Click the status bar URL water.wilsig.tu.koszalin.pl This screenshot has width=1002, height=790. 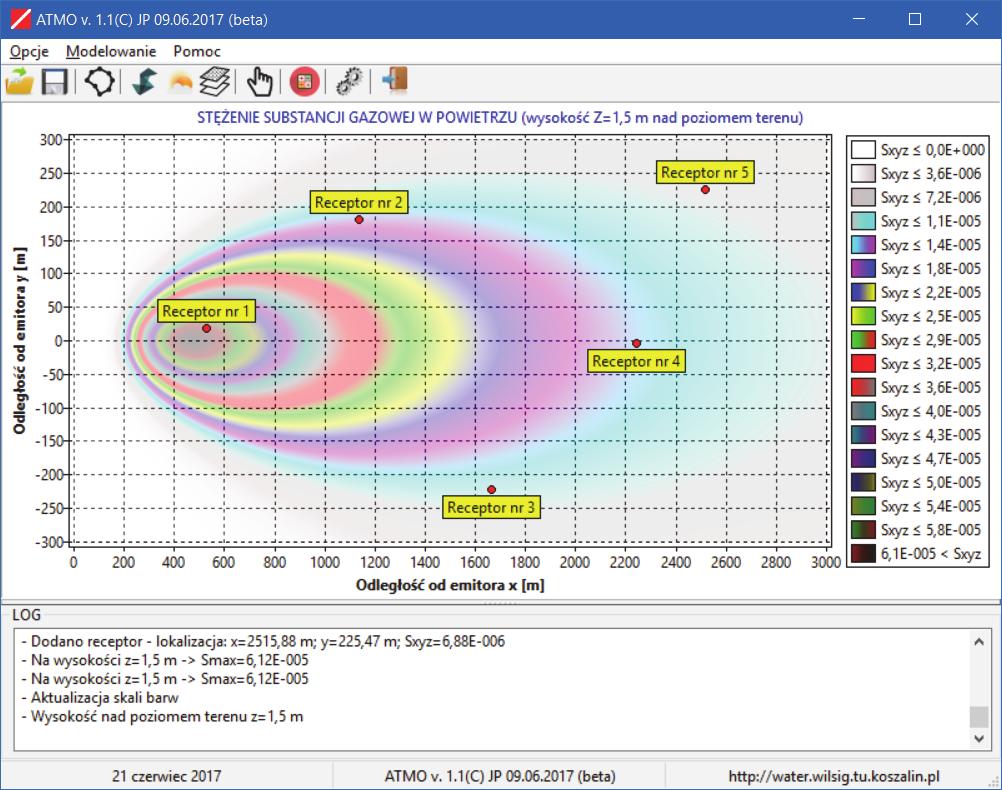point(834,776)
